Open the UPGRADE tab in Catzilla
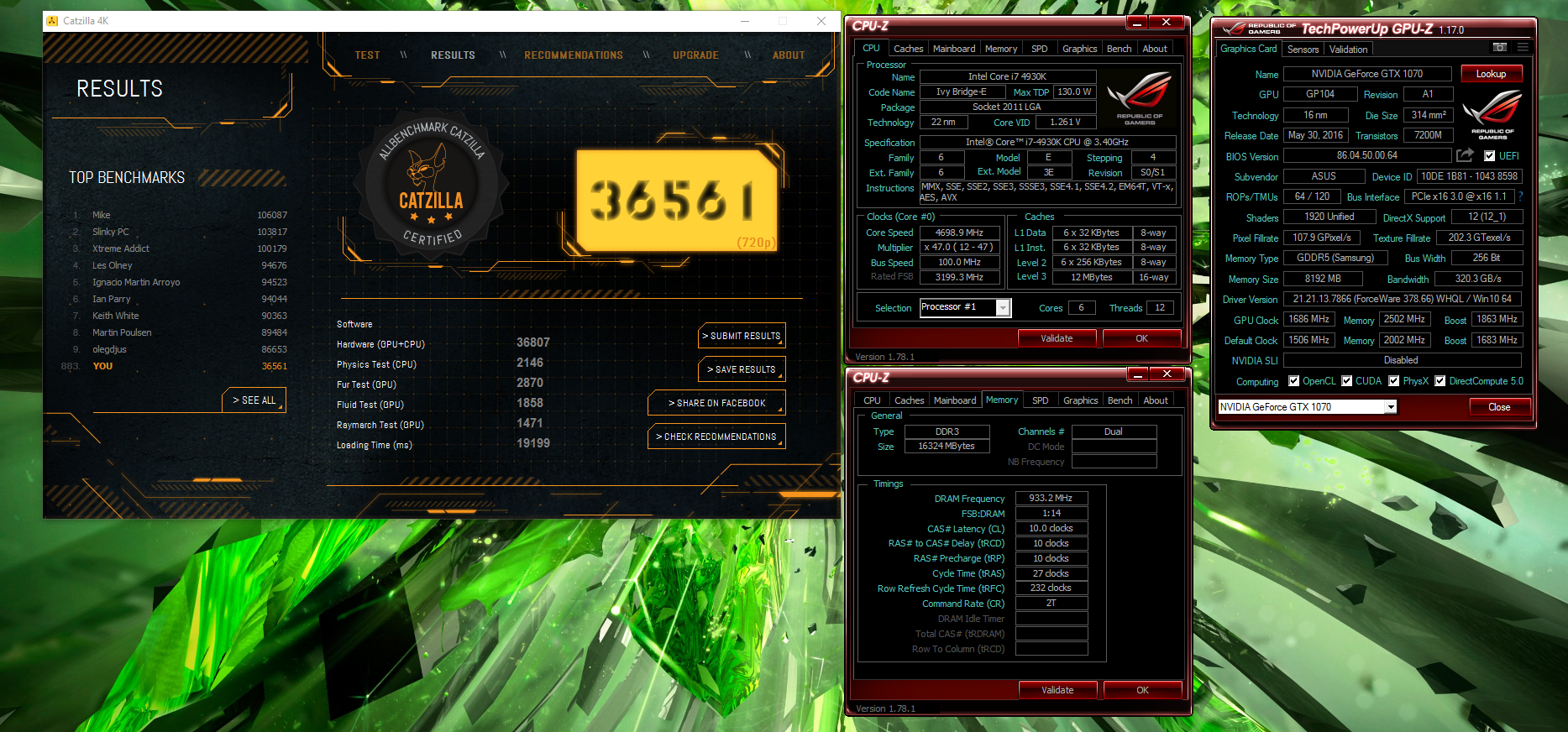This screenshot has height=732, width=1568. [x=695, y=55]
